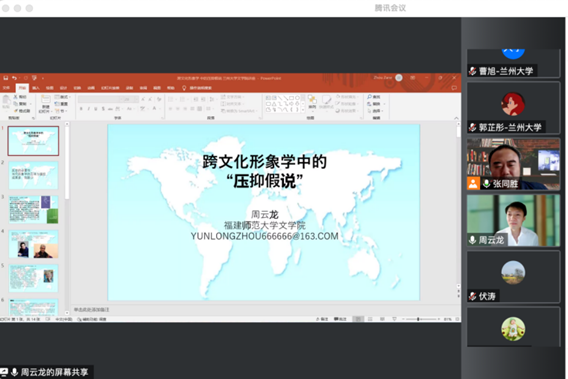Click the Save icon in quick access toolbar

[6, 78]
